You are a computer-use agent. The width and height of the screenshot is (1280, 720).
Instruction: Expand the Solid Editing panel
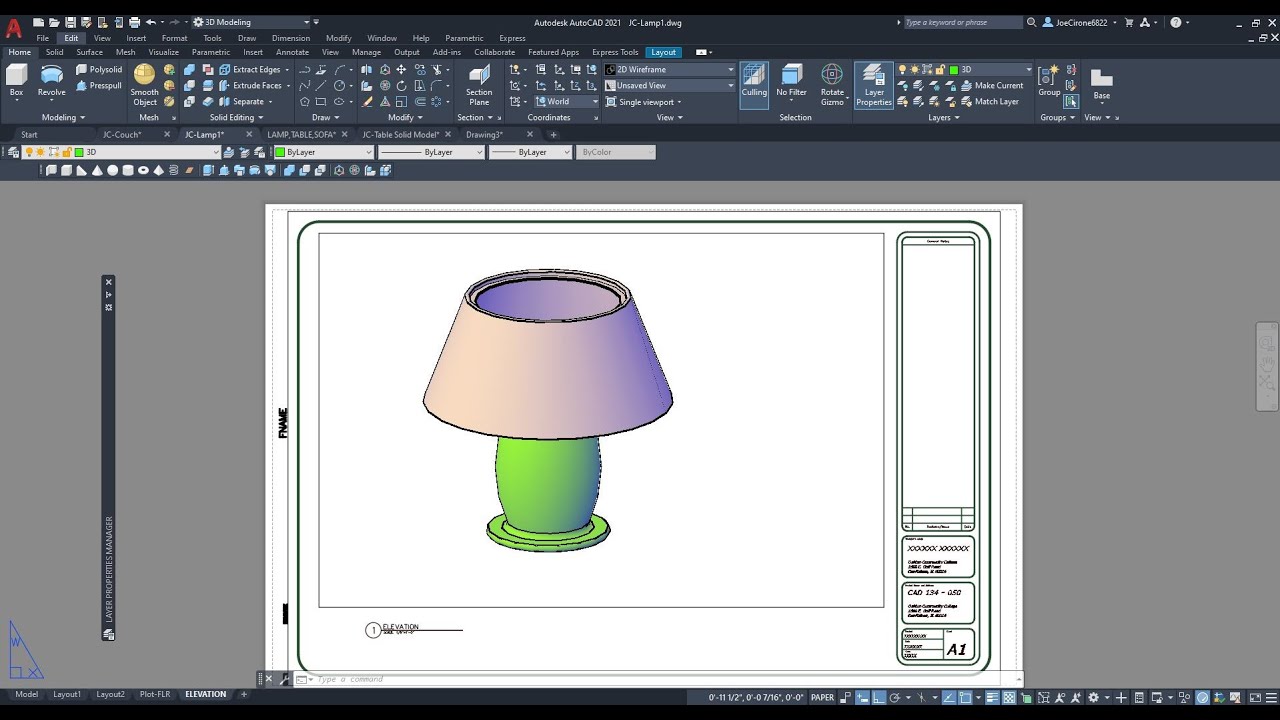[236, 117]
